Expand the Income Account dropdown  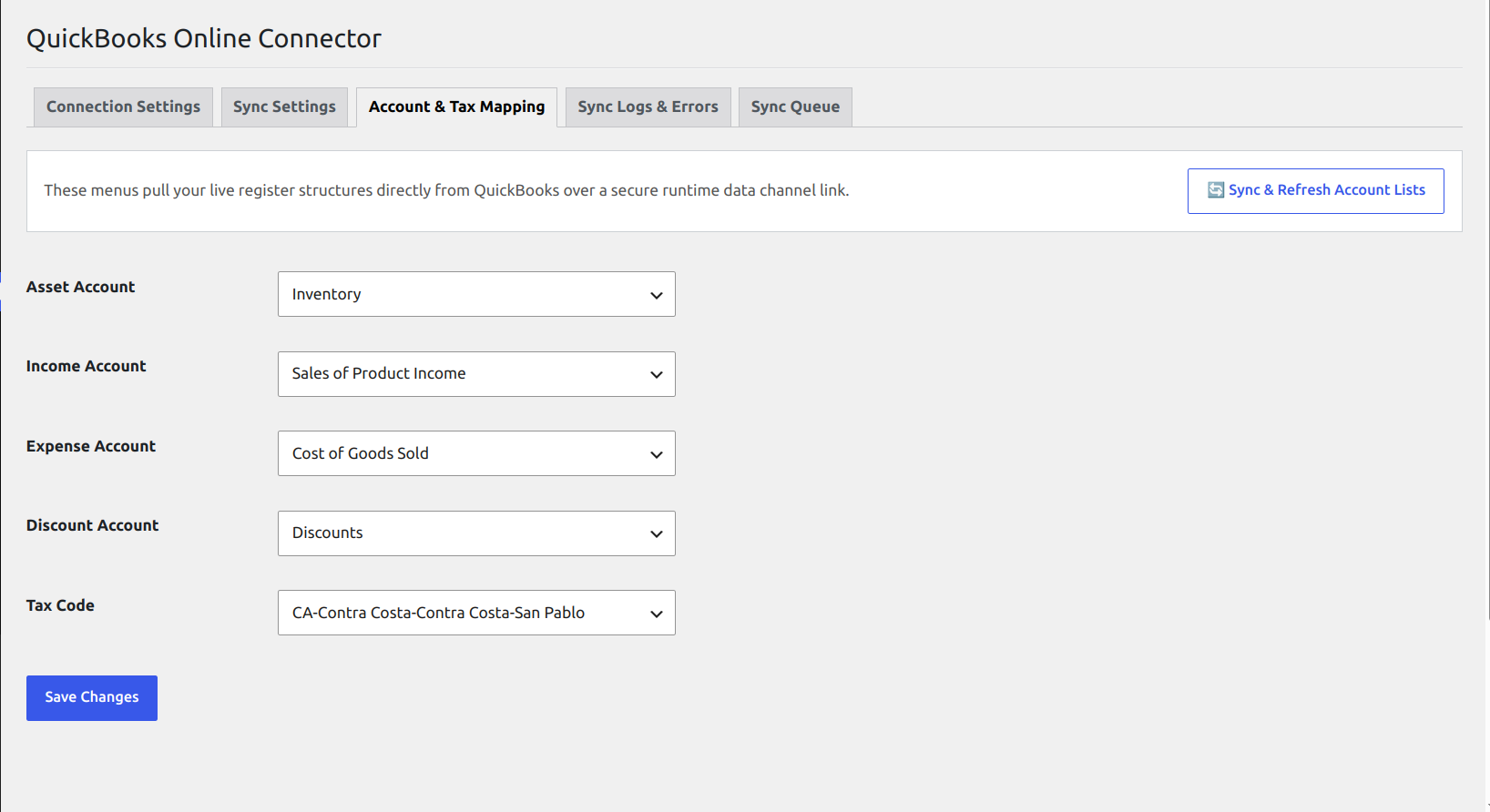pyautogui.click(x=476, y=374)
